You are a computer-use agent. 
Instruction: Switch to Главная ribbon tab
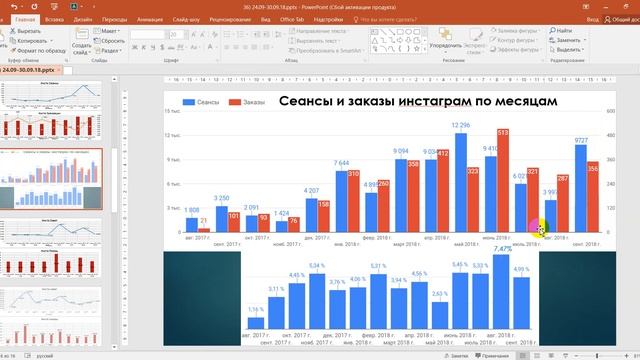tap(25, 19)
